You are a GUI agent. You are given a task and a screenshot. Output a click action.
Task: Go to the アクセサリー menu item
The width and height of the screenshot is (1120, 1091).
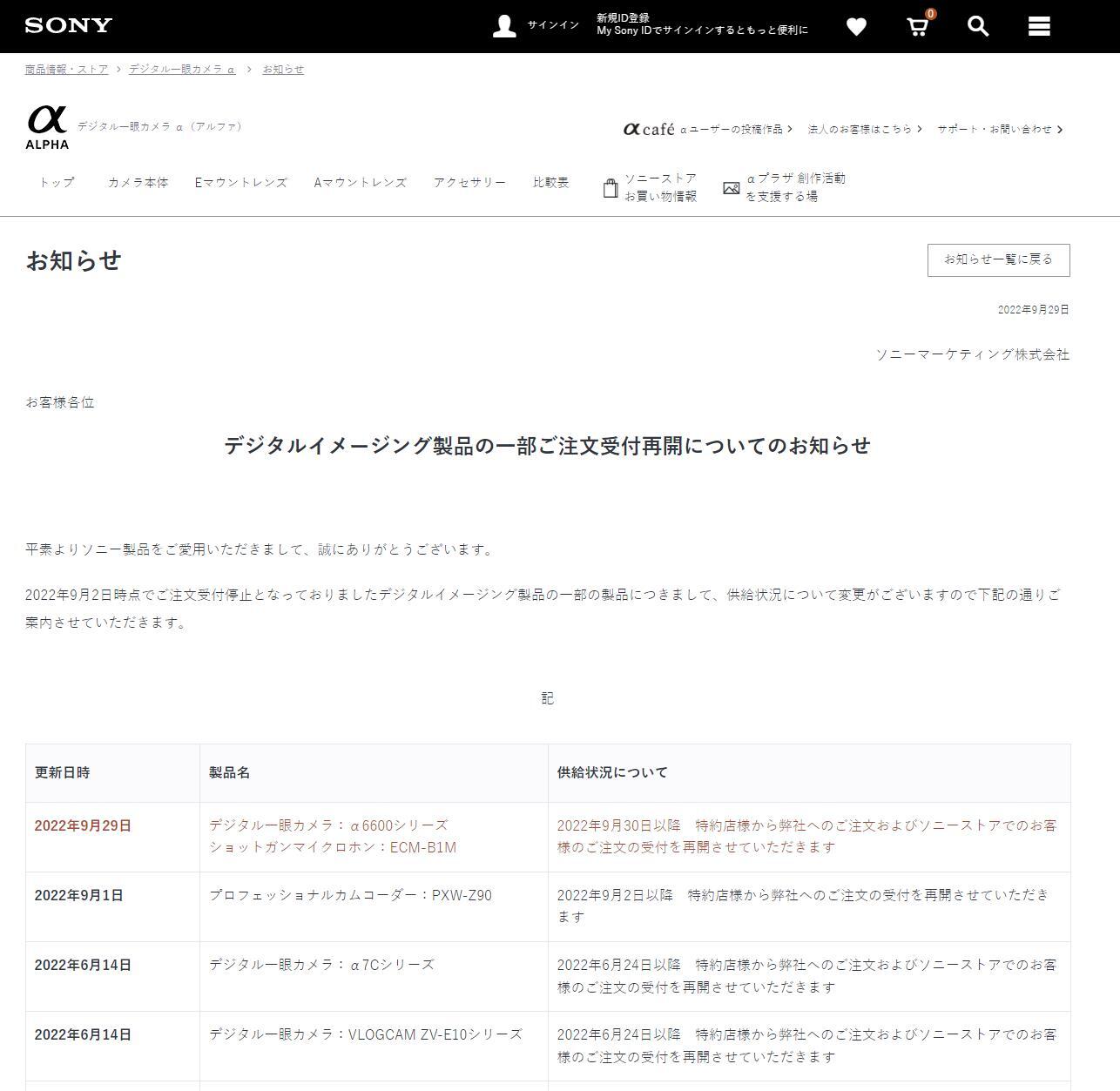click(x=469, y=182)
